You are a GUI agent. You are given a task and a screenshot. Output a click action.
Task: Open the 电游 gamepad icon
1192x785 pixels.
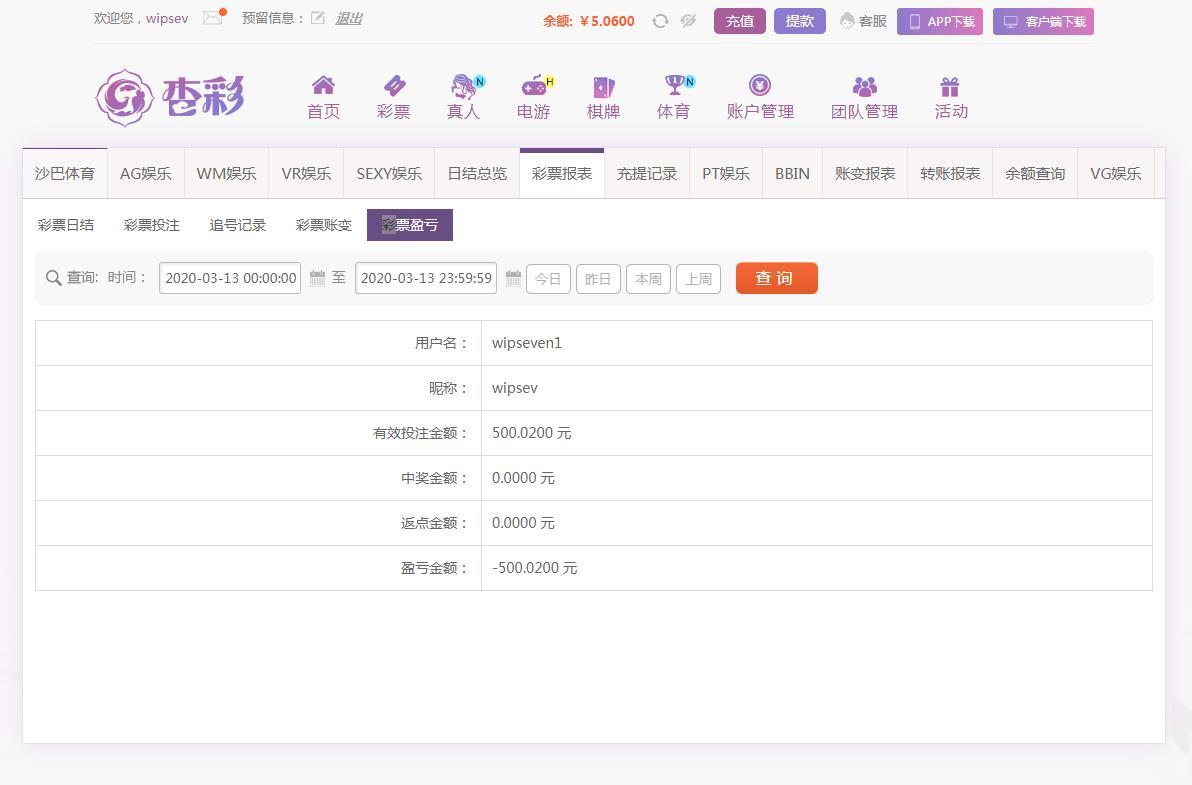[534, 86]
